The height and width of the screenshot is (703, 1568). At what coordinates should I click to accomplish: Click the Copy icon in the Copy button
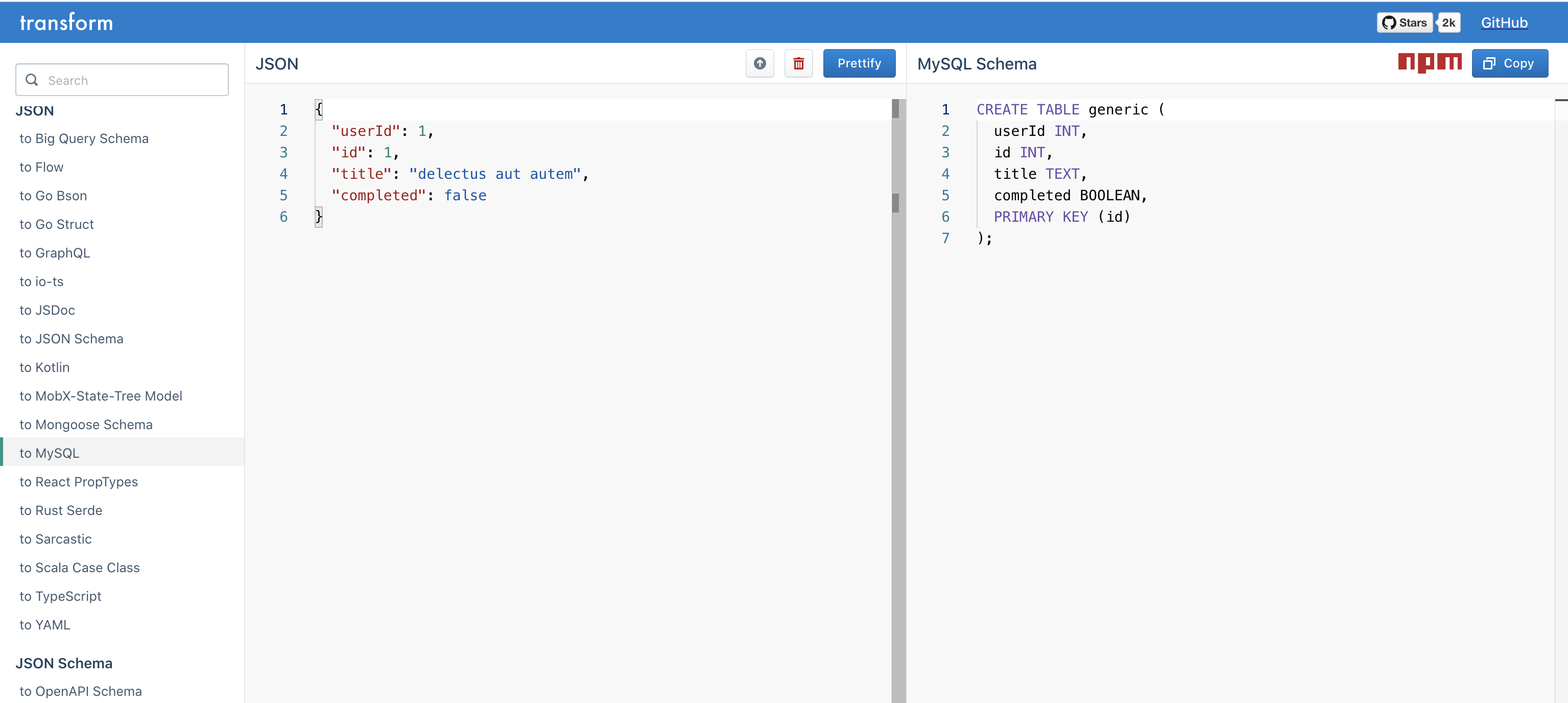[1489, 63]
